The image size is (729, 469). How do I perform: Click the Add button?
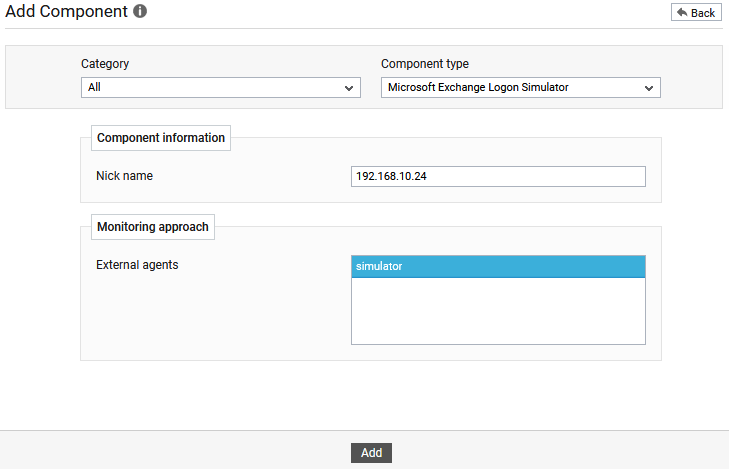point(371,453)
